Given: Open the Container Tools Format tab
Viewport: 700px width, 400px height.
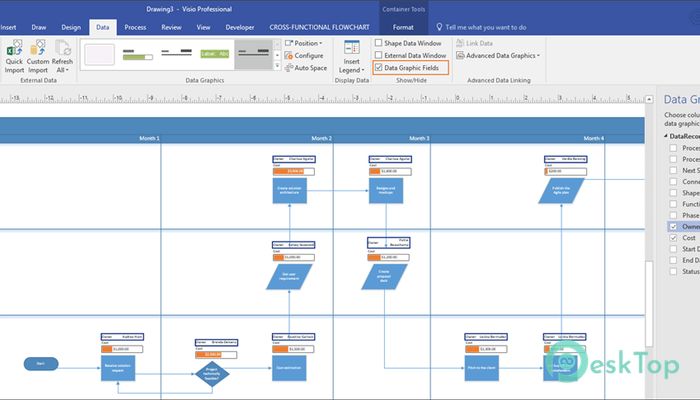Looking at the screenshot, I should 403,27.
